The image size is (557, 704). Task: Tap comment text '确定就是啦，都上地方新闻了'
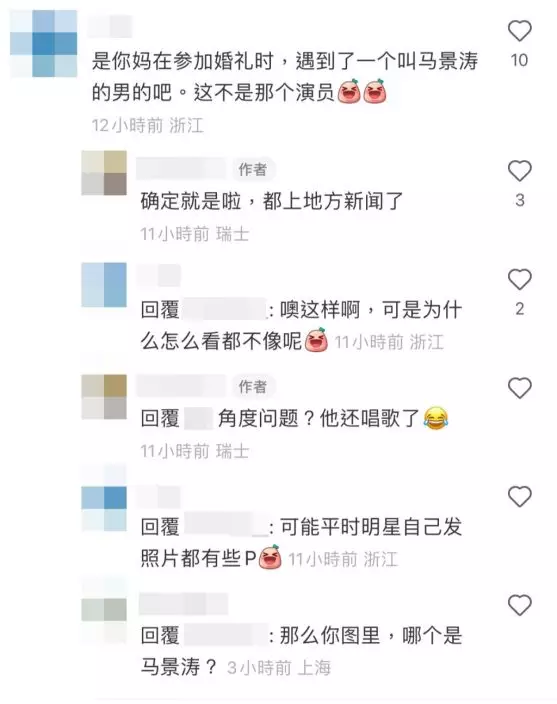(272, 201)
